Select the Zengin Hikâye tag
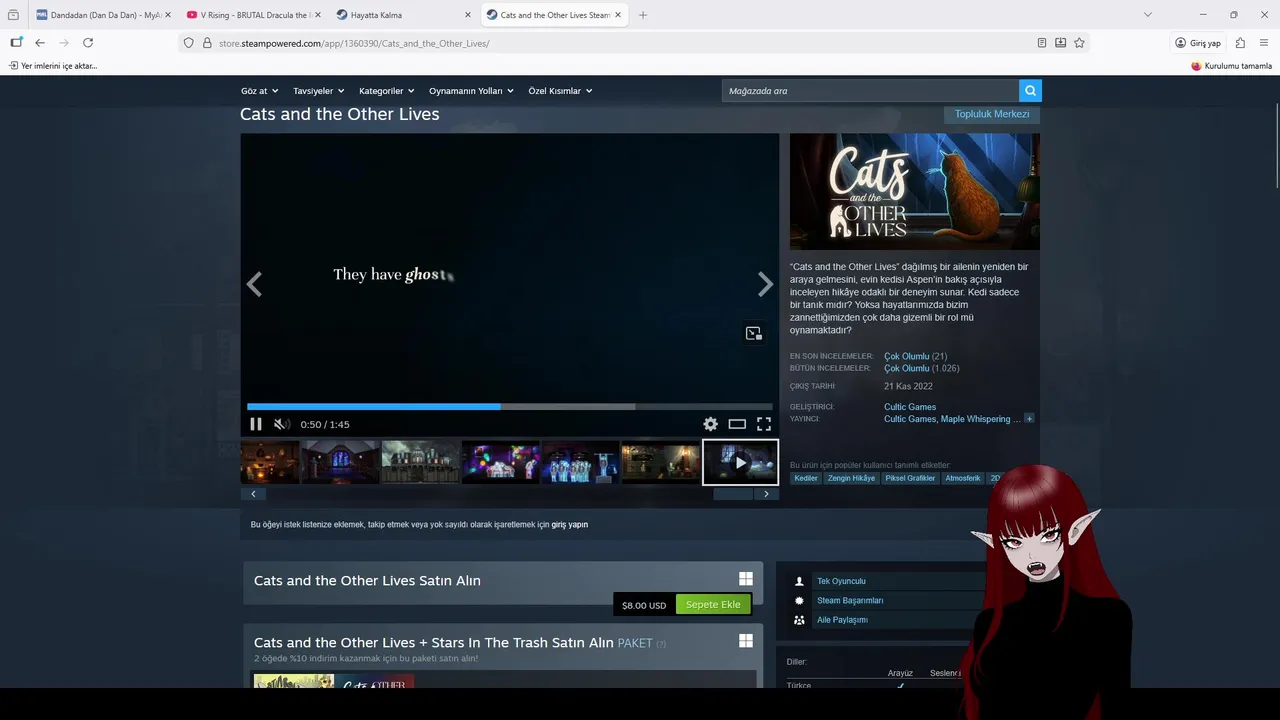 [x=851, y=478]
